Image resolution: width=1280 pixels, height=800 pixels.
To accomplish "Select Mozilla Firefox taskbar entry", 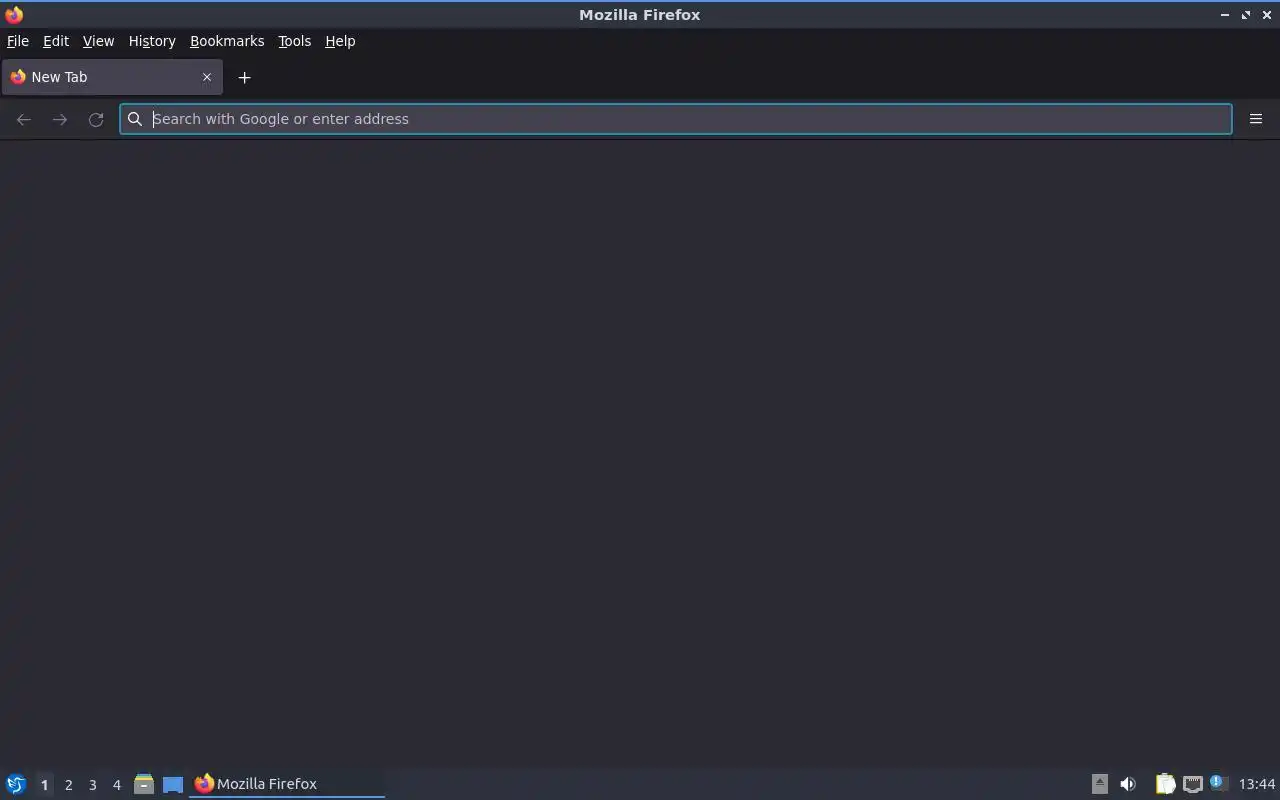I will click(287, 784).
